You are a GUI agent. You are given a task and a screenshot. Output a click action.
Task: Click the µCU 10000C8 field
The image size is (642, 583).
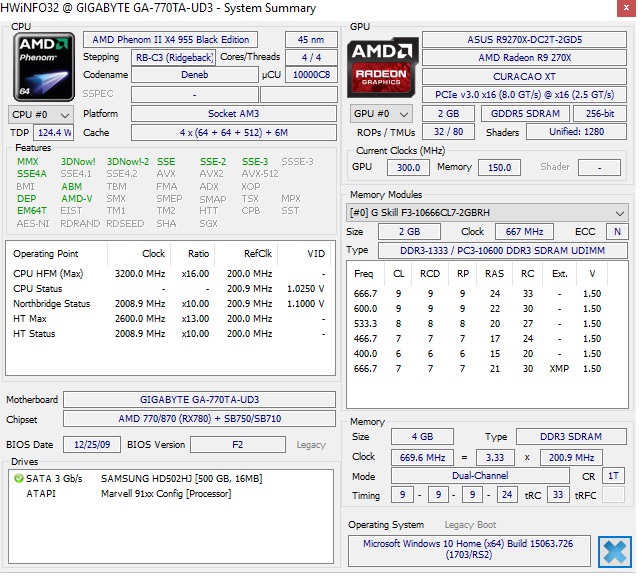pyautogui.click(x=311, y=75)
